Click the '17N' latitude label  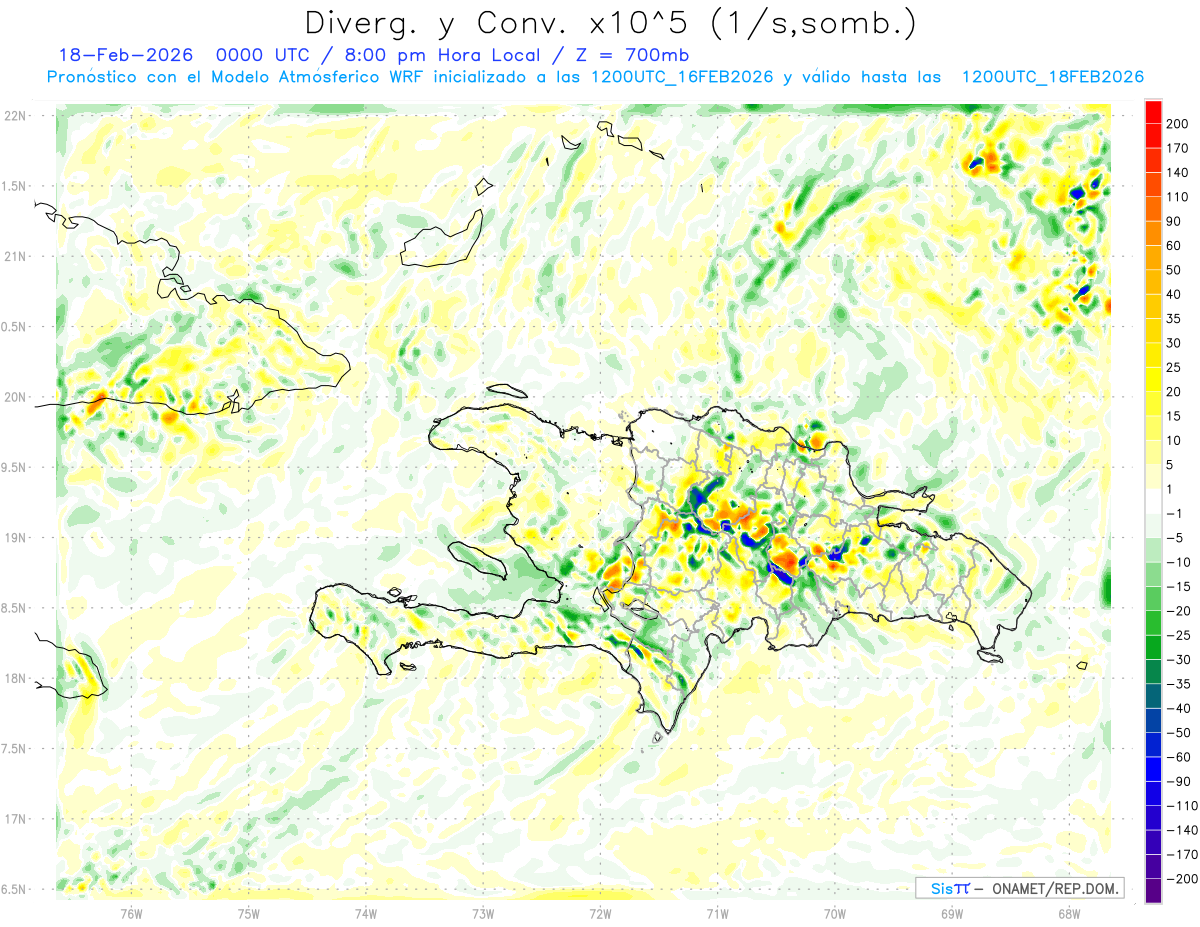(15, 819)
